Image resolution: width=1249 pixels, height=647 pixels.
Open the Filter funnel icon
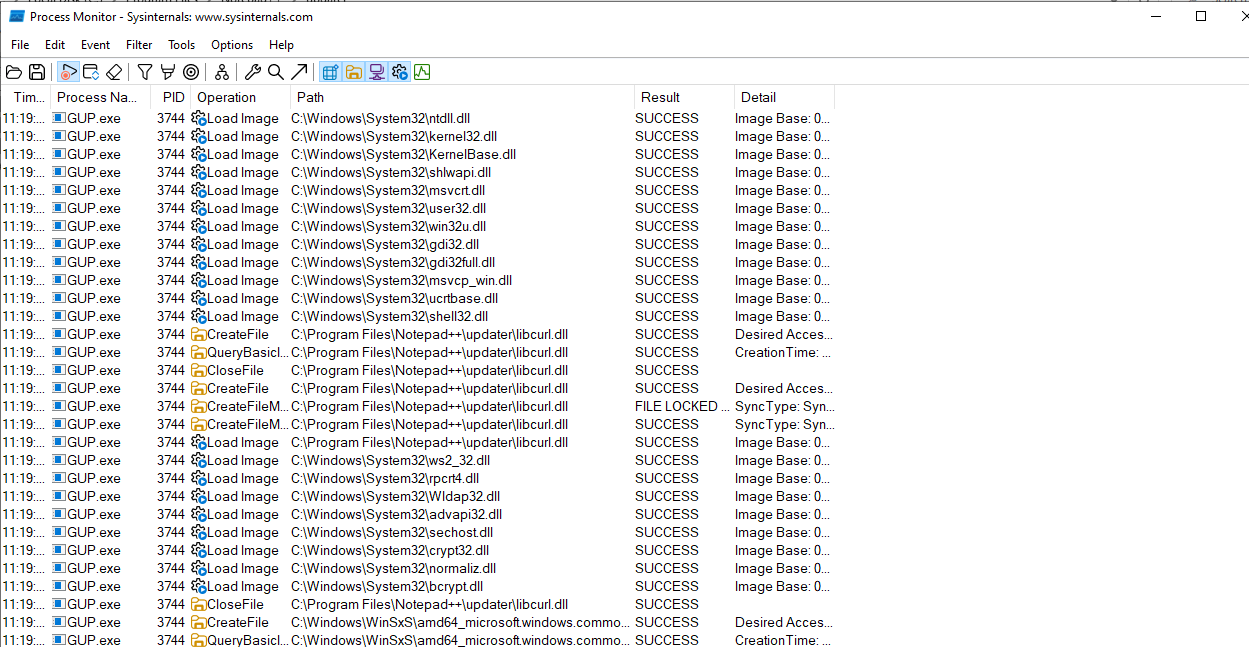[145, 72]
